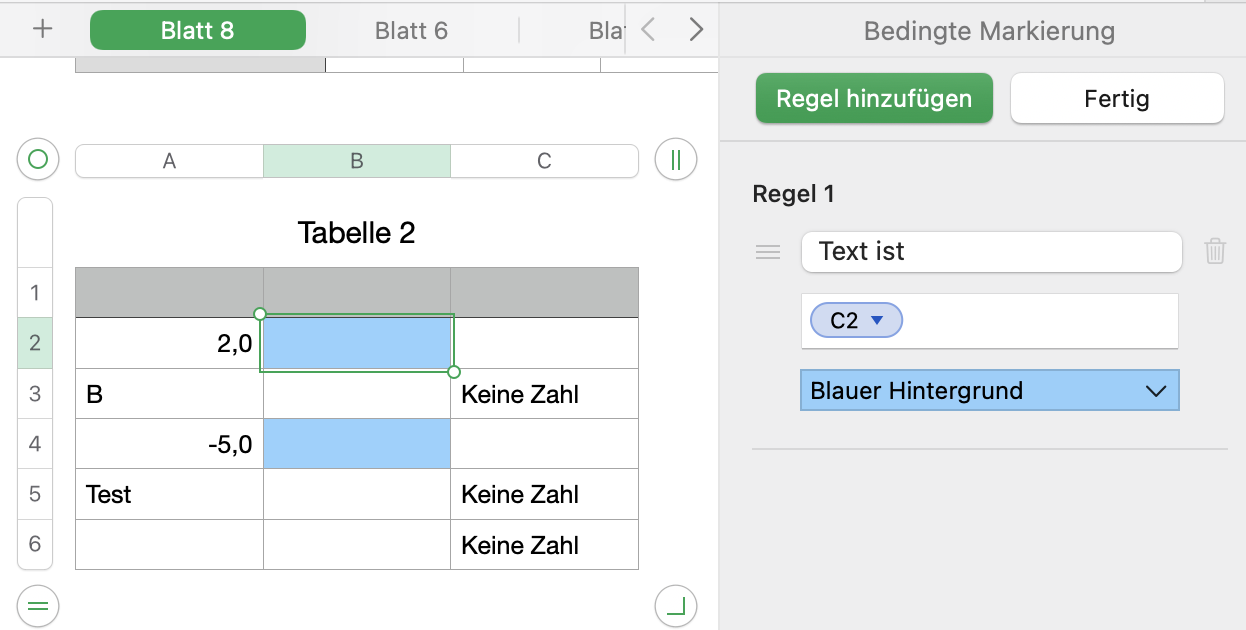Open the Blauer Hintergrund style dropdown
This screenshot has height=630, width=1246.
point(990,391)
